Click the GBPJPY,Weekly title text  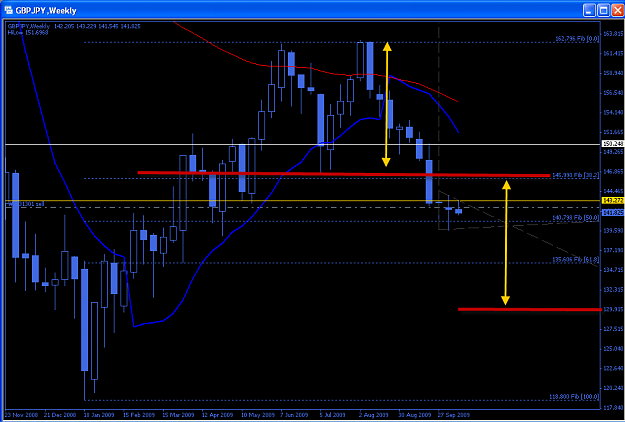(45, 10)
